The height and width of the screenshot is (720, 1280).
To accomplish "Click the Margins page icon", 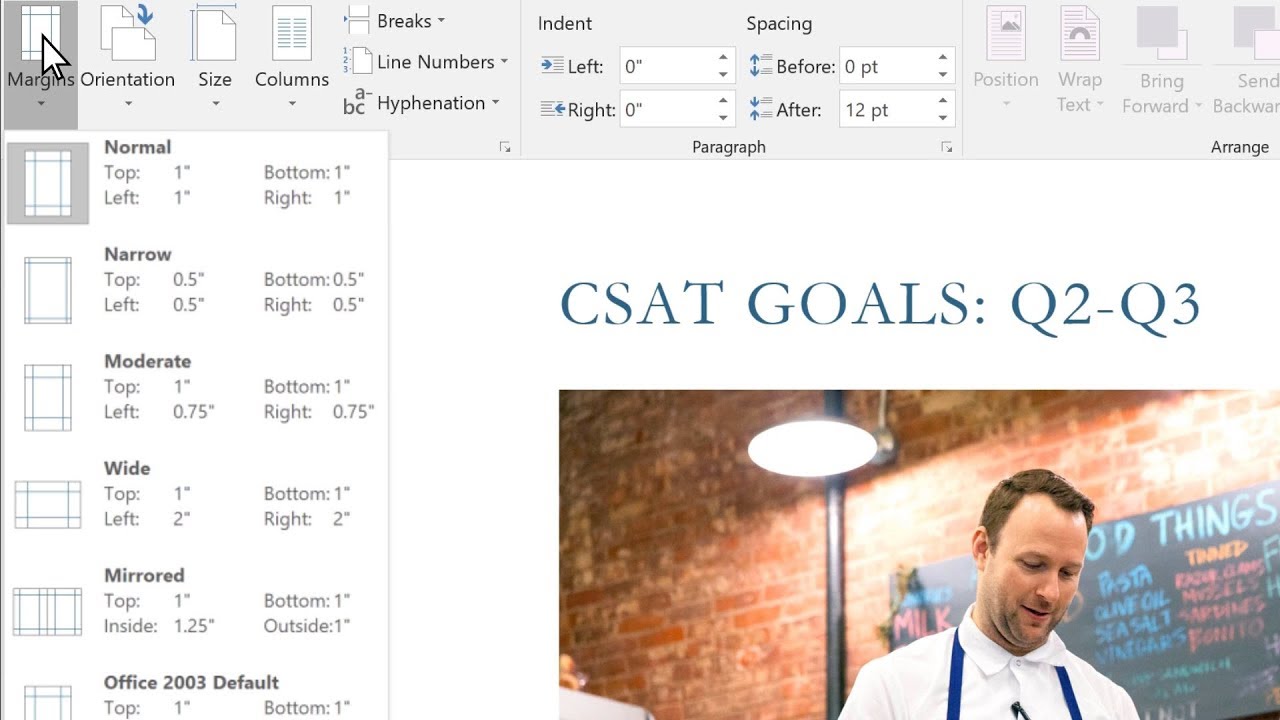I will click(40, 32).
